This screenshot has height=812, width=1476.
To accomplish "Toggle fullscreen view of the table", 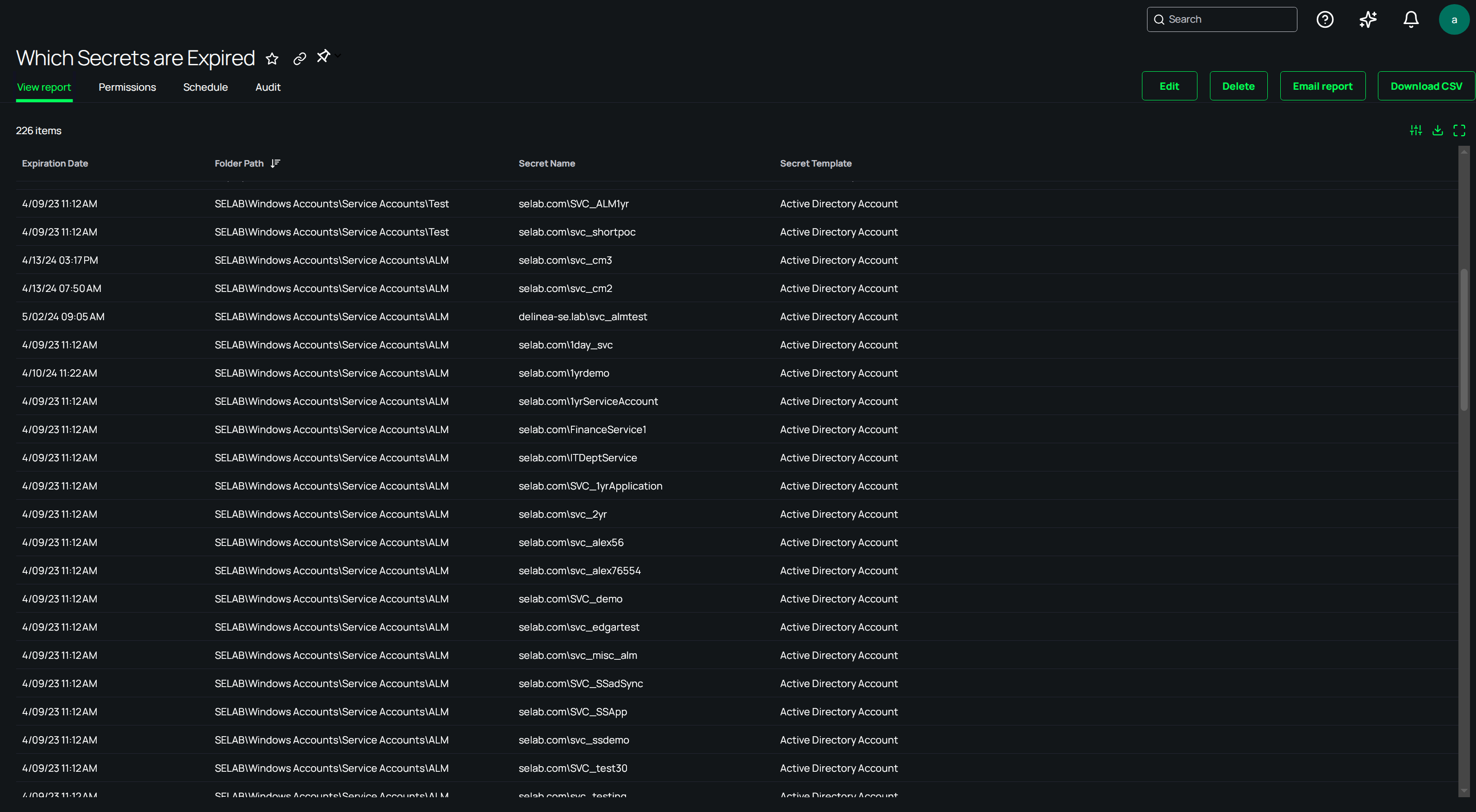I will pos(1459,130).
